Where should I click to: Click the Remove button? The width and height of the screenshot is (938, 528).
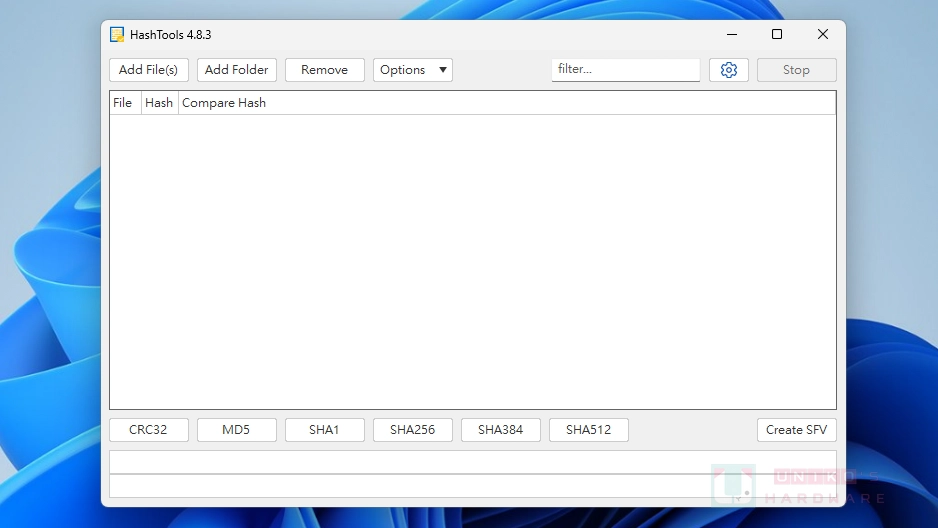point(325,70)
